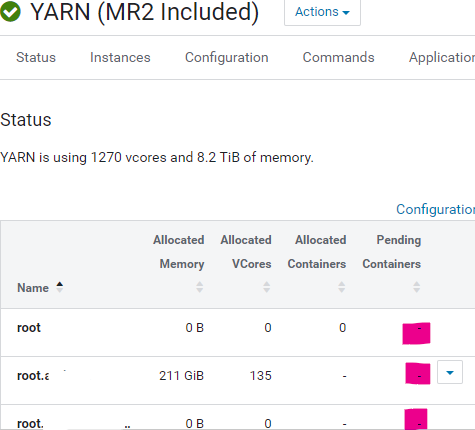Screen dimensions: 475x430
Task: Click the Allocated VCores column header
Action: [x=246, y=252]
